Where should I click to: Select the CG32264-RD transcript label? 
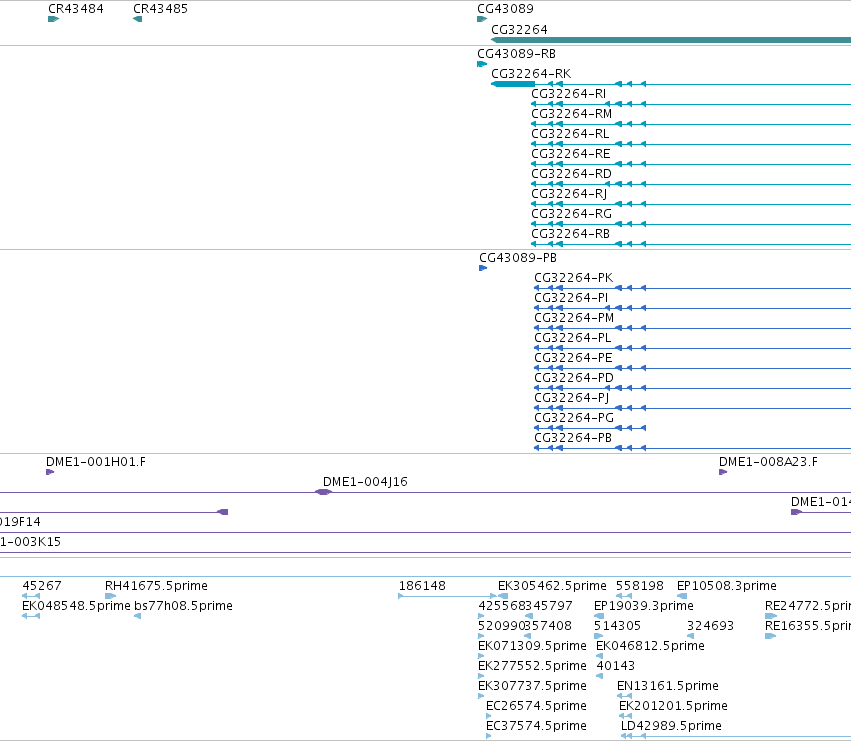pyautogui.click(x=571, y=174)
